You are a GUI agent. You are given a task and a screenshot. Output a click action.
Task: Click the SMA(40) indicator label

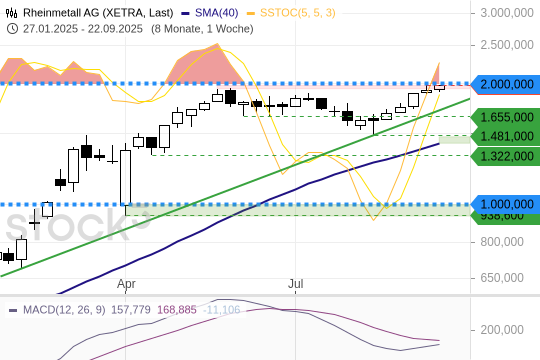pyautogui.click(x=217, y=13)
